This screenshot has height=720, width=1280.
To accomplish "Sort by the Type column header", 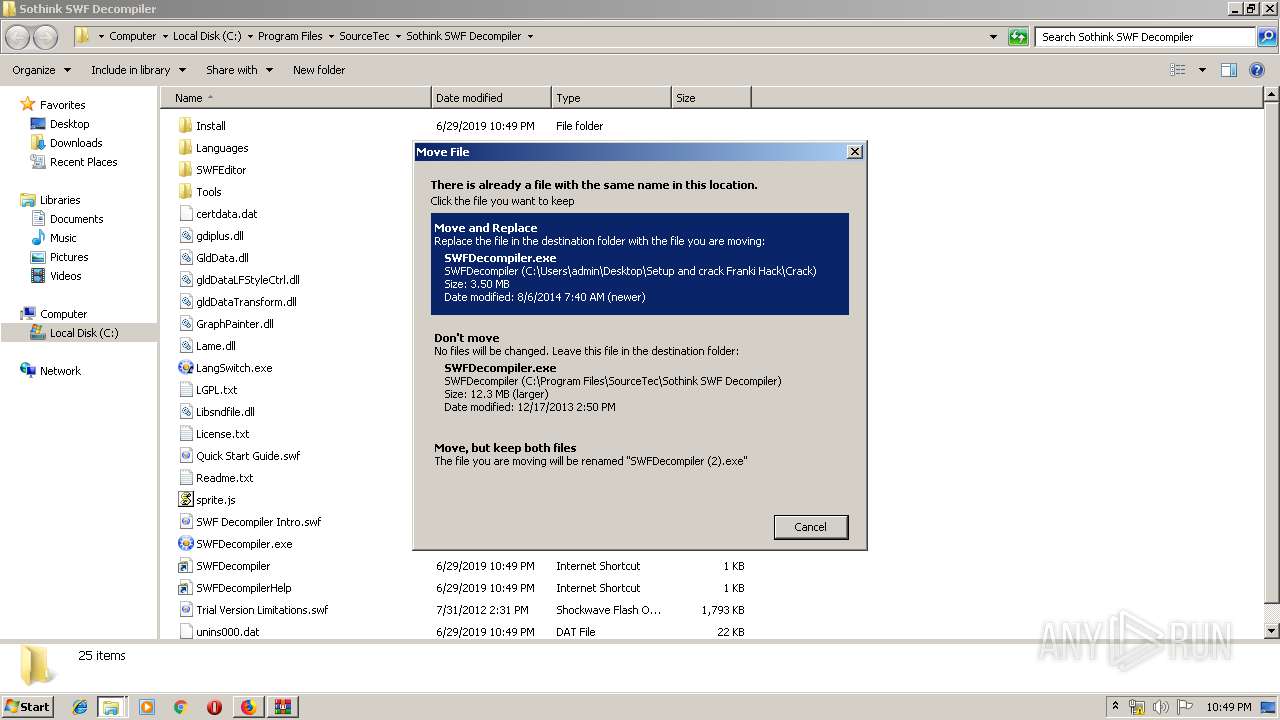I will tap(611, 98).
